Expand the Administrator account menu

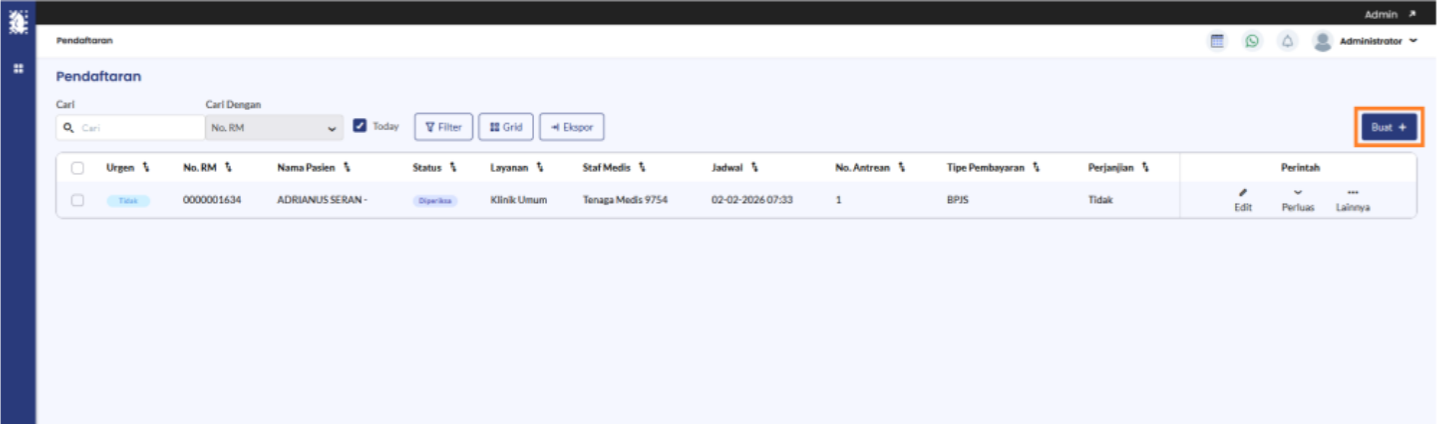tap(1413, 41)
